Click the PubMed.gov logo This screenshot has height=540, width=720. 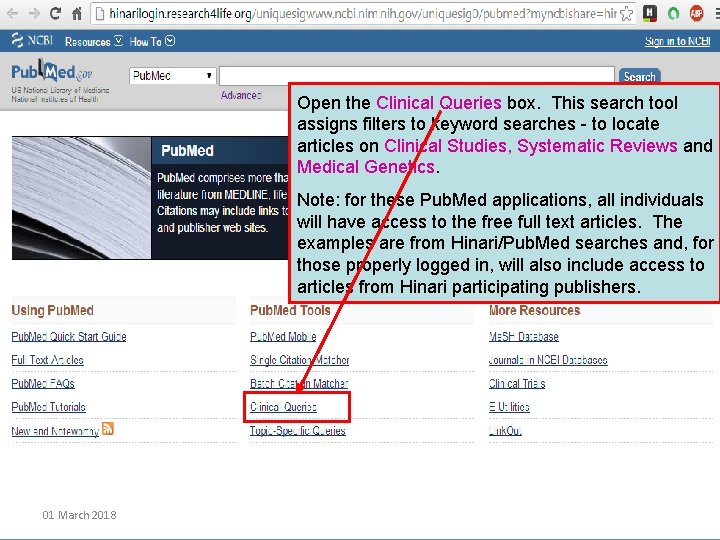point(51,72)
